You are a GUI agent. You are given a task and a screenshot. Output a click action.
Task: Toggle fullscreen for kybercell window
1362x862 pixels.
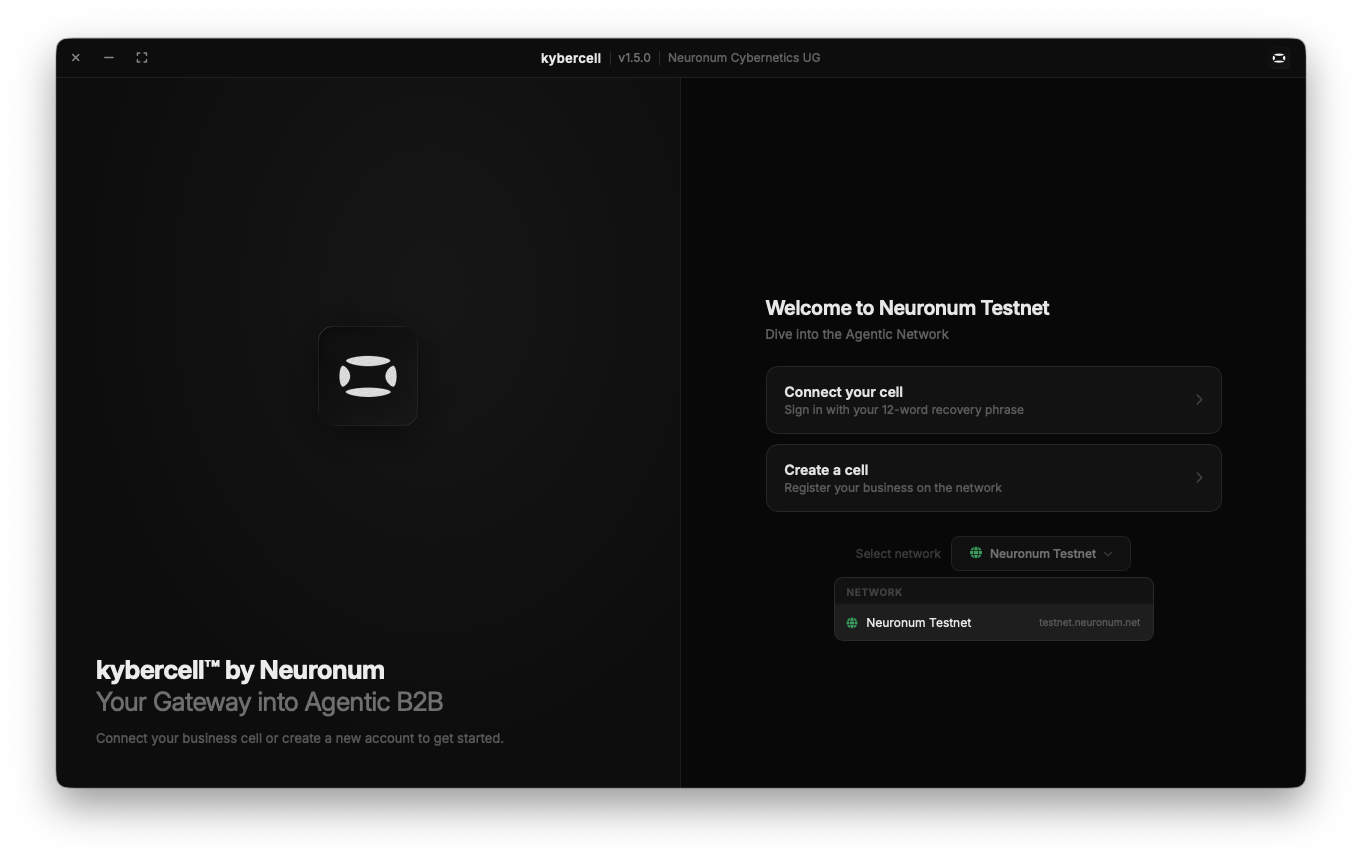click(x=142, y=58)
